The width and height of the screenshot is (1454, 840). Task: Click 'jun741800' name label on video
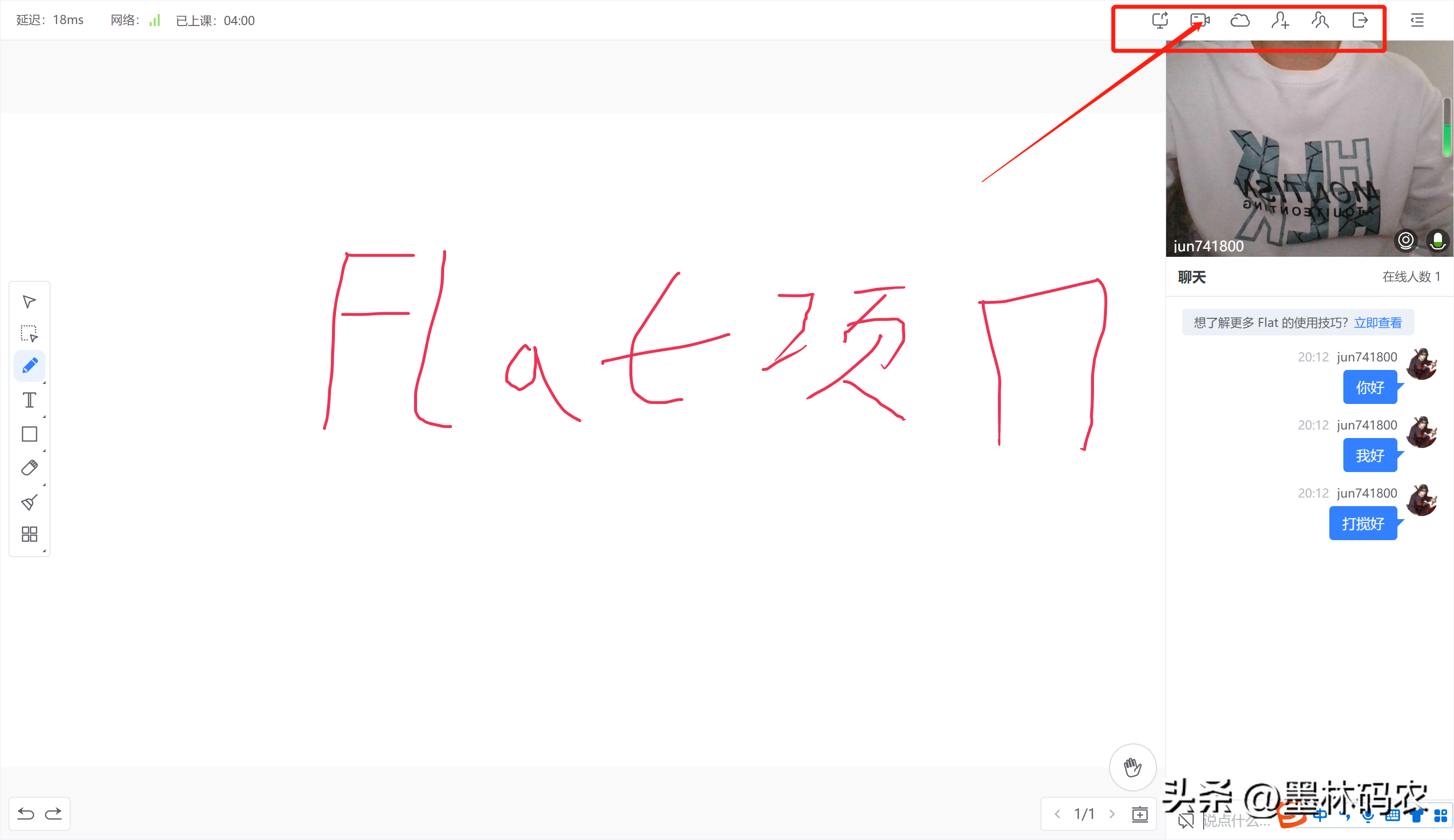1208,246
